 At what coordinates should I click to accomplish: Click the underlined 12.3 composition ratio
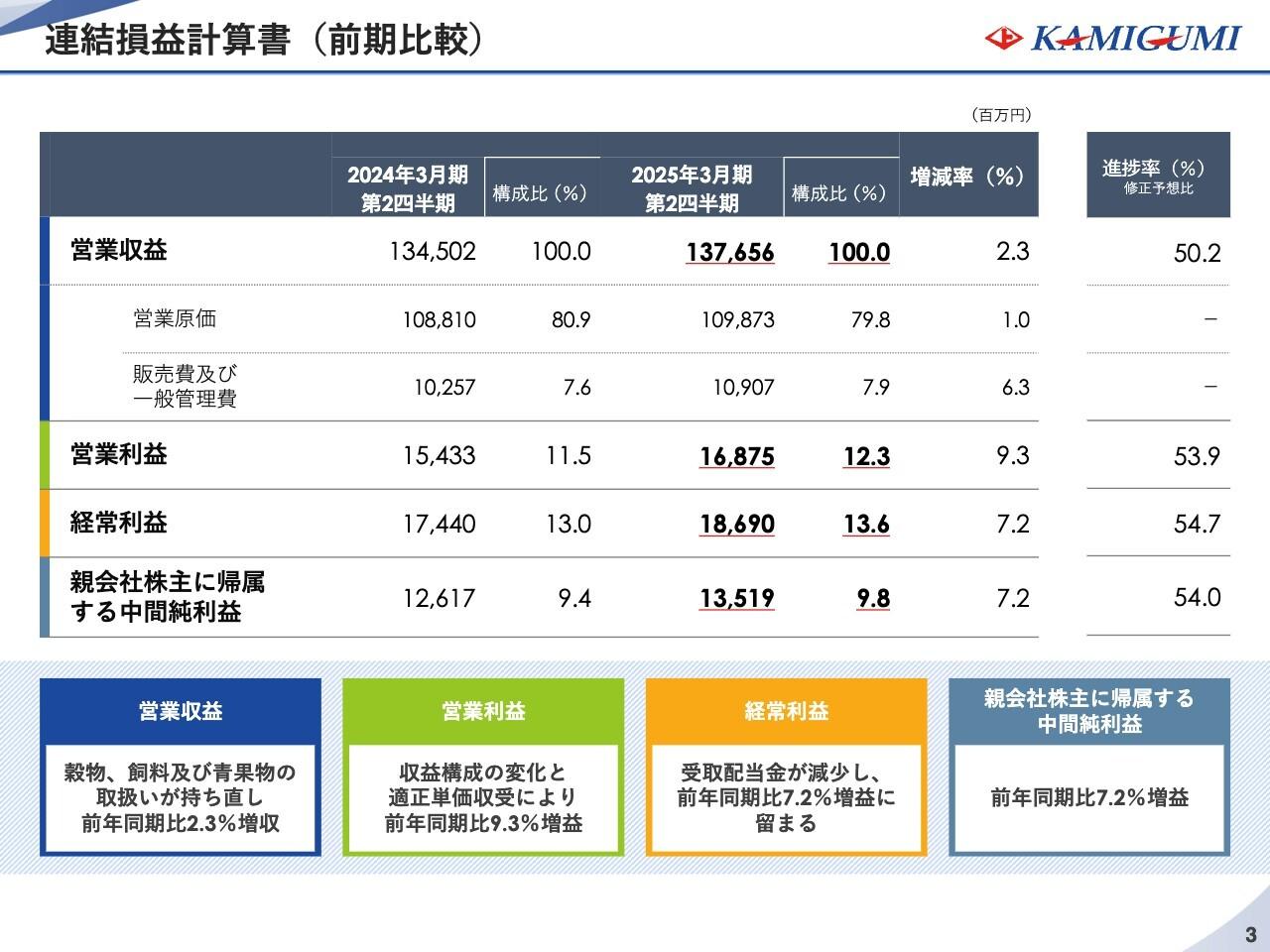coord(867,456)
